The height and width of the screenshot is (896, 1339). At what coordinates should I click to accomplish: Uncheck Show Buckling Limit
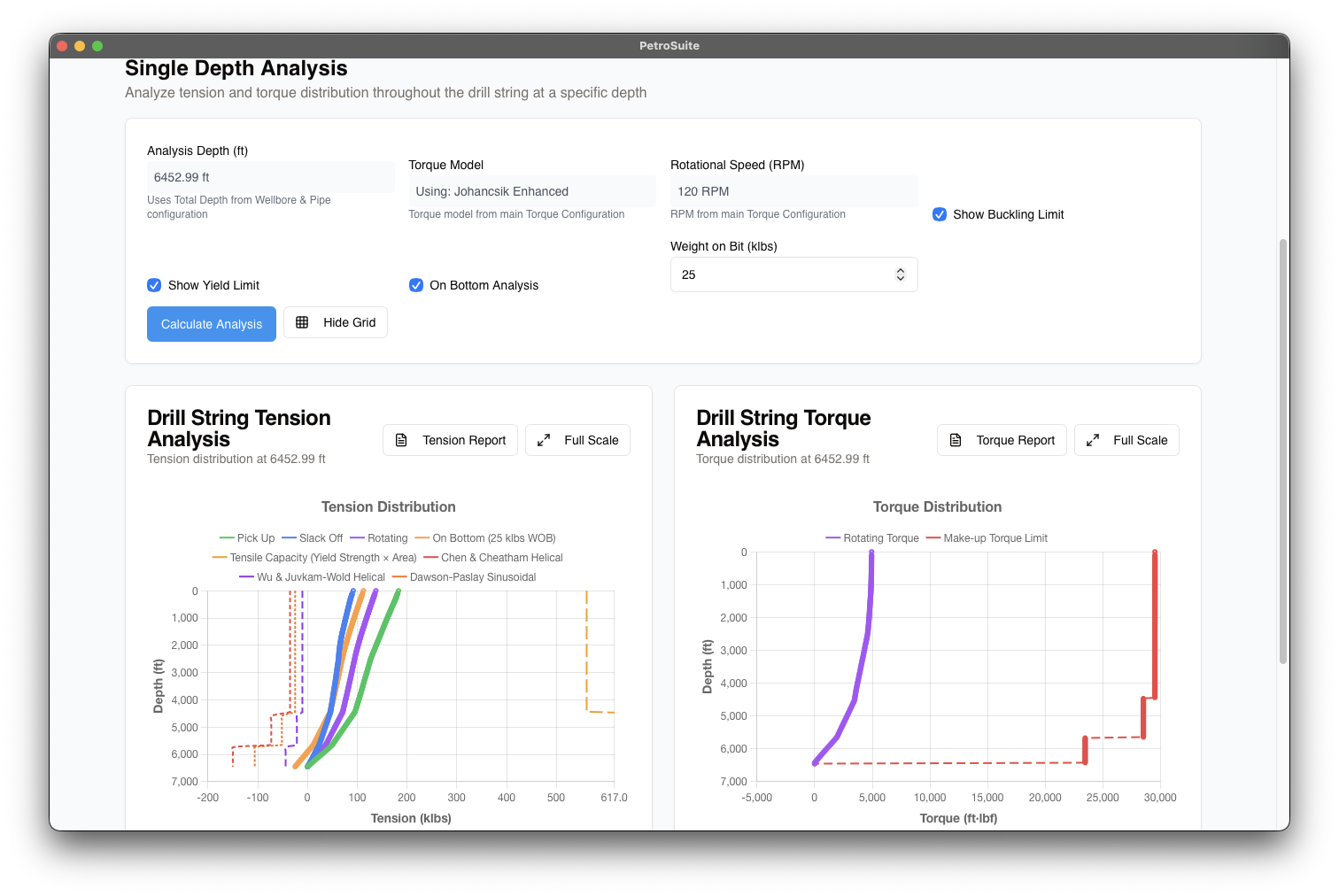click(939, 214)
